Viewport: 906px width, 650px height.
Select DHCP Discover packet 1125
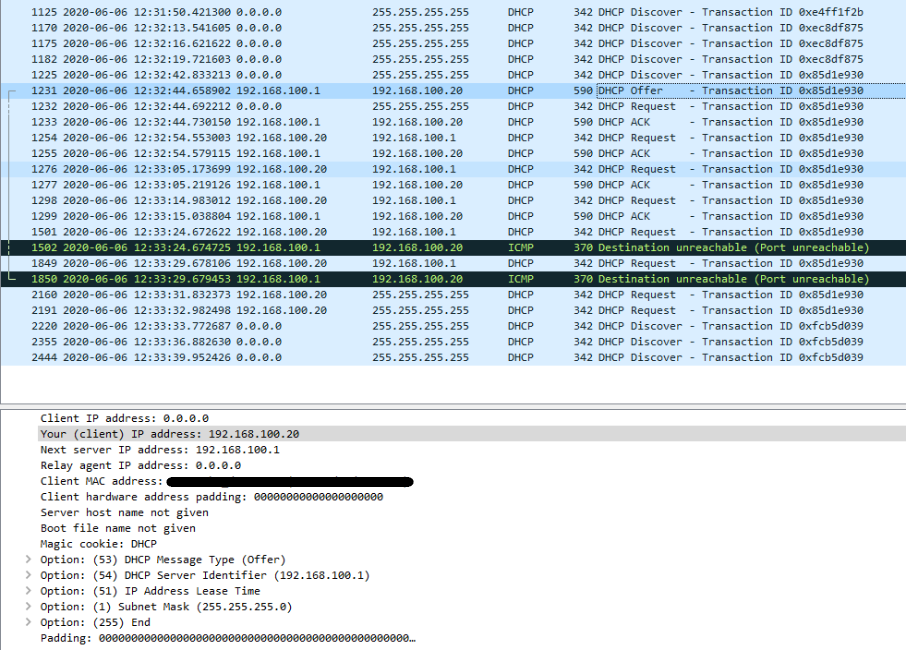point(300,12)
